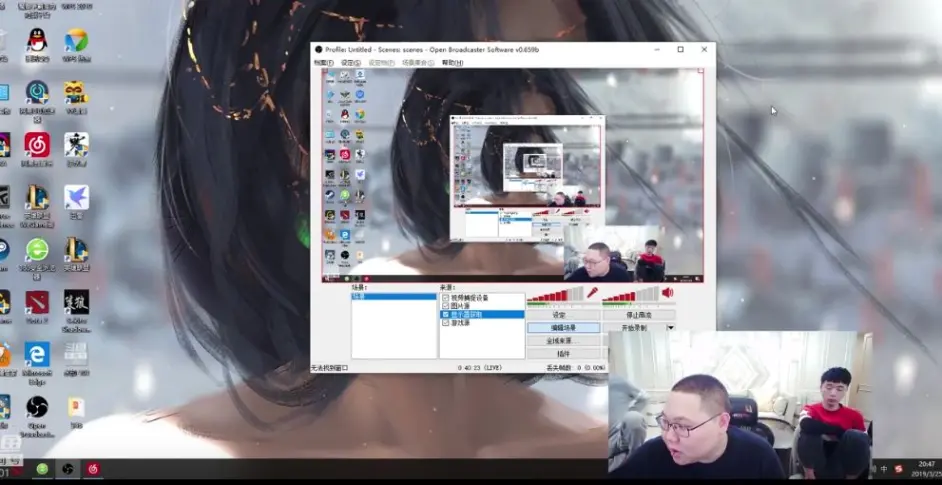Click the 0:40:23 (LIVE) status text
Viewport: 942px width, 485px height.
(479, 367)
